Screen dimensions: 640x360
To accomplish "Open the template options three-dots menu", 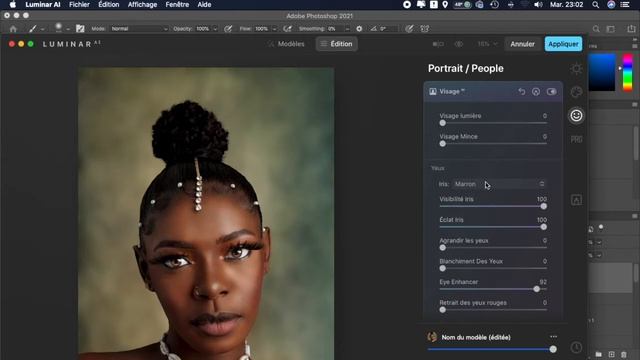I will [x=553, y=337].
